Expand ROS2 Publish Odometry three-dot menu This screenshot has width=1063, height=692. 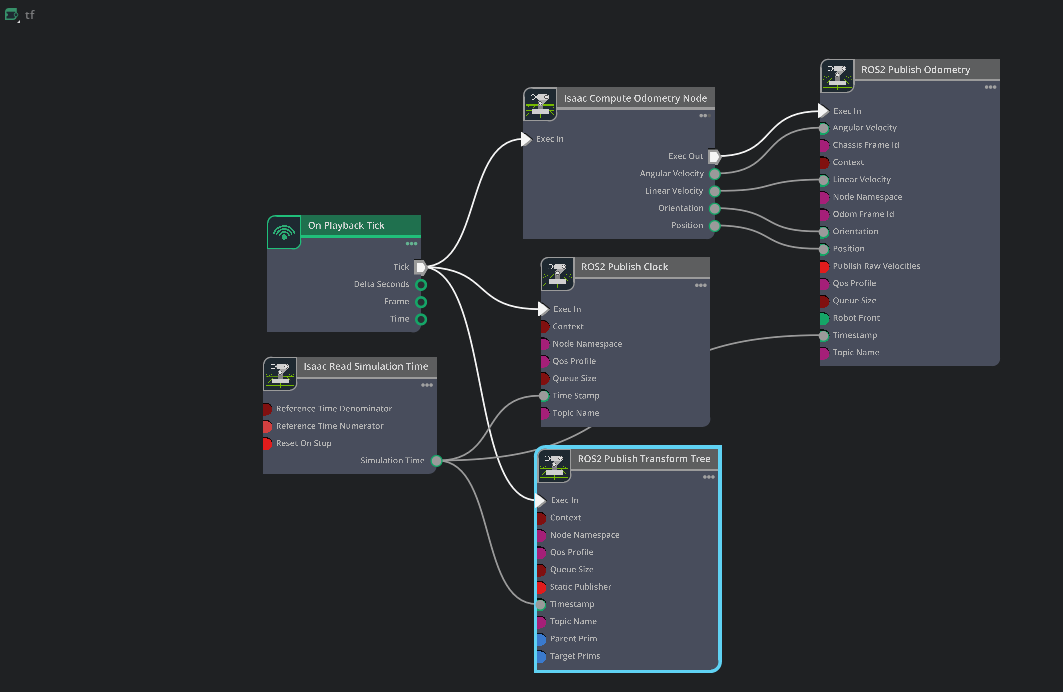coord(990,87)
